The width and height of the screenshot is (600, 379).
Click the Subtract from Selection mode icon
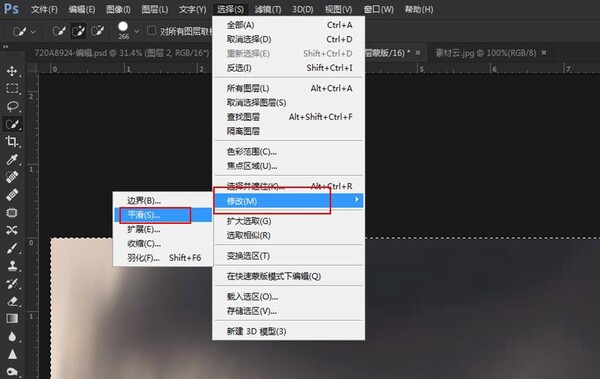(97, 31)
